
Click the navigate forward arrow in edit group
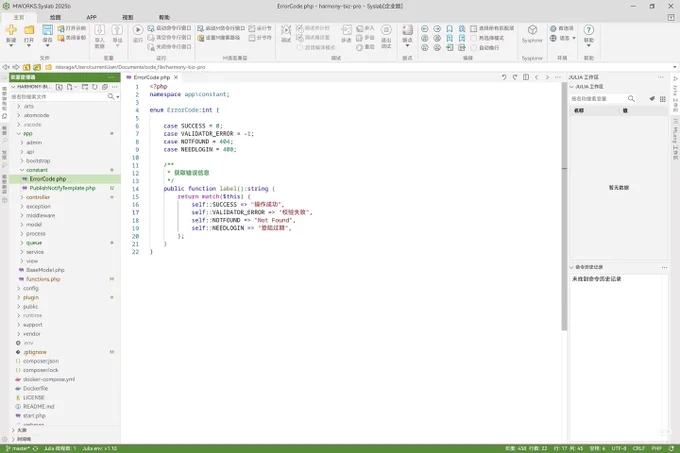click(x=437, y=29)
